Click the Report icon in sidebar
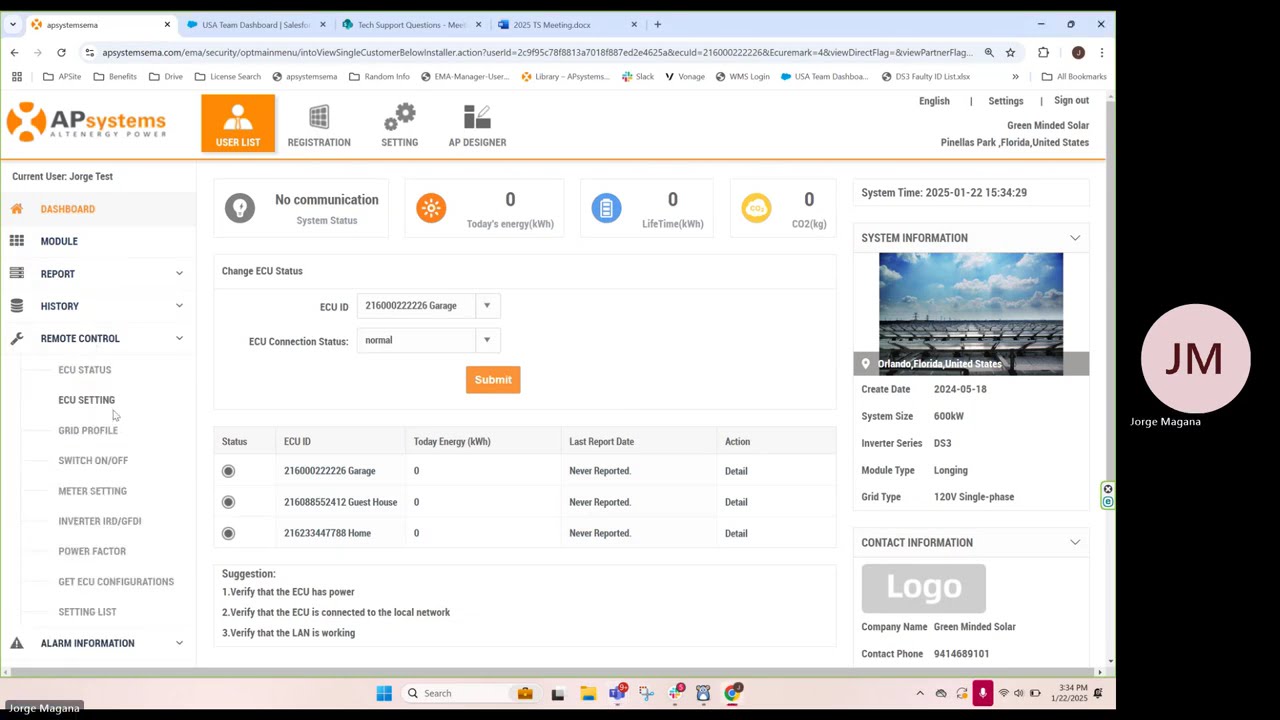This screenshot has width=1280, height=720. click(17, 274)
